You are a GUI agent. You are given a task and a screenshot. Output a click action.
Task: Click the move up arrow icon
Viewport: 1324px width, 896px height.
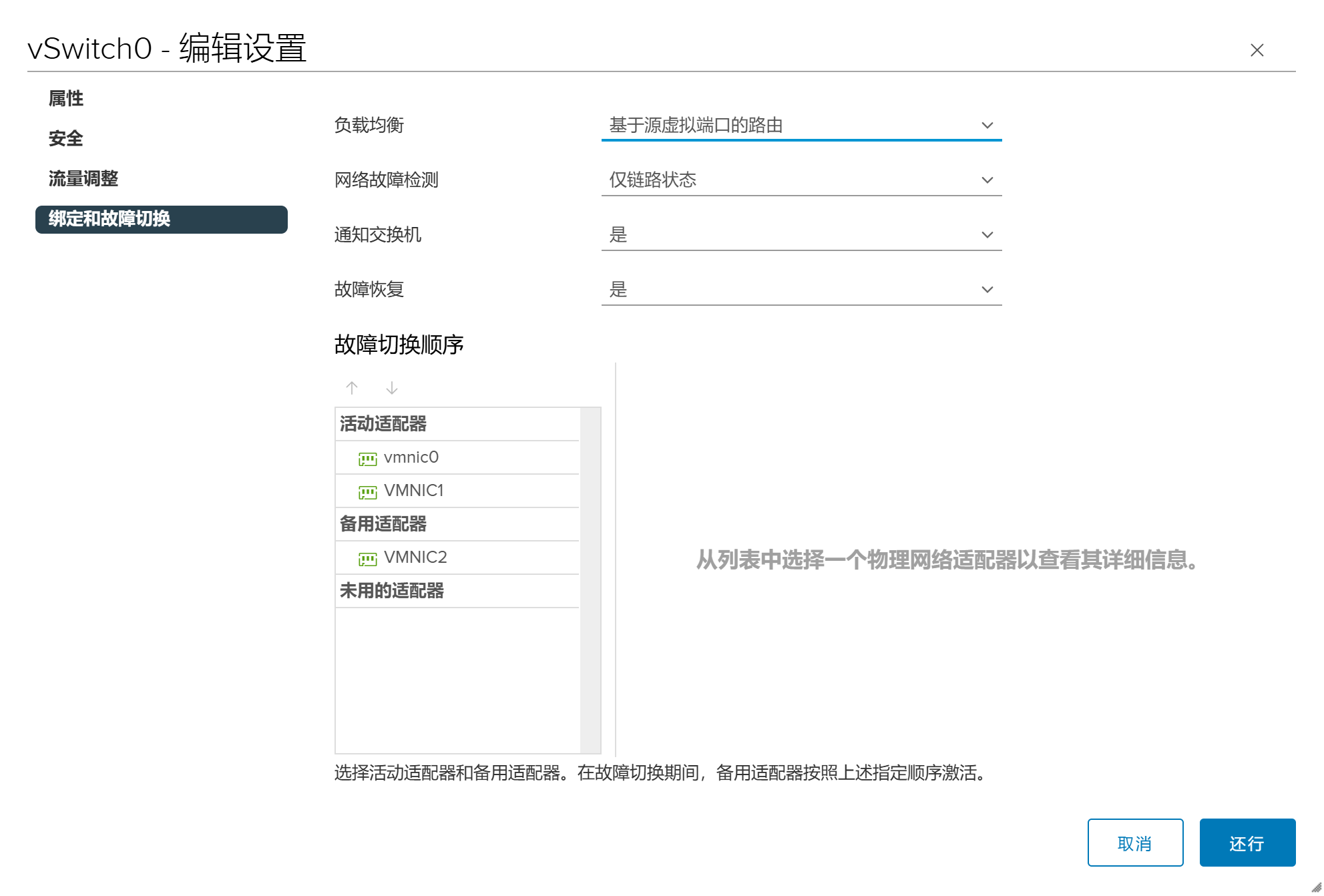[x=352, y=388]
